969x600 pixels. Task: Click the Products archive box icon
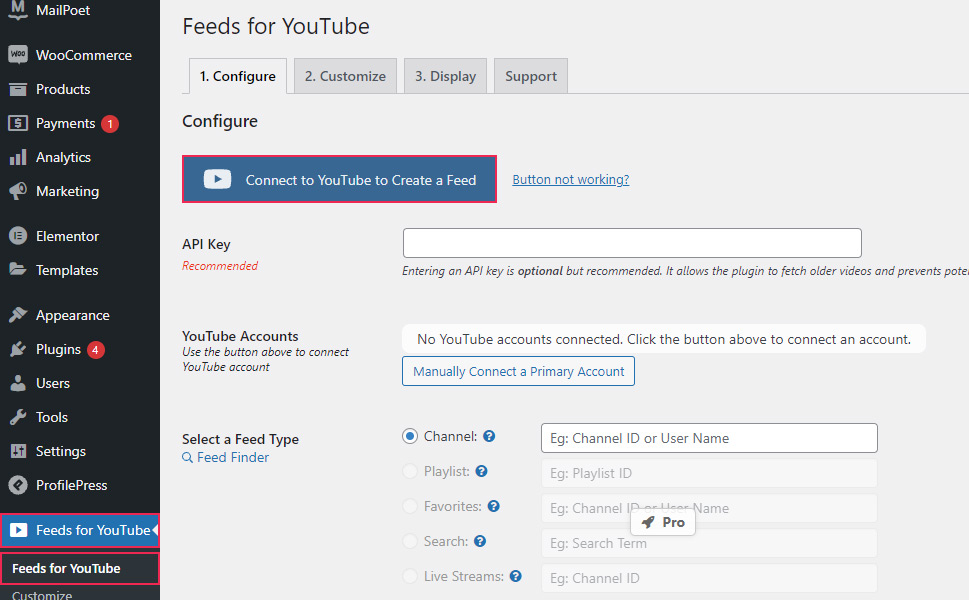pyautogui.click(x=18, y=89)
